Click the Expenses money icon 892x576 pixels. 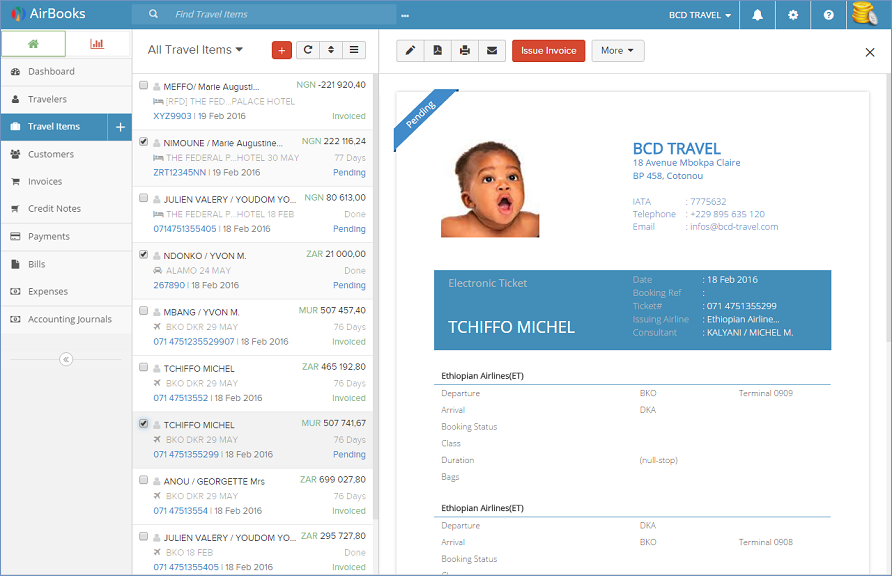tap(15, 291)
